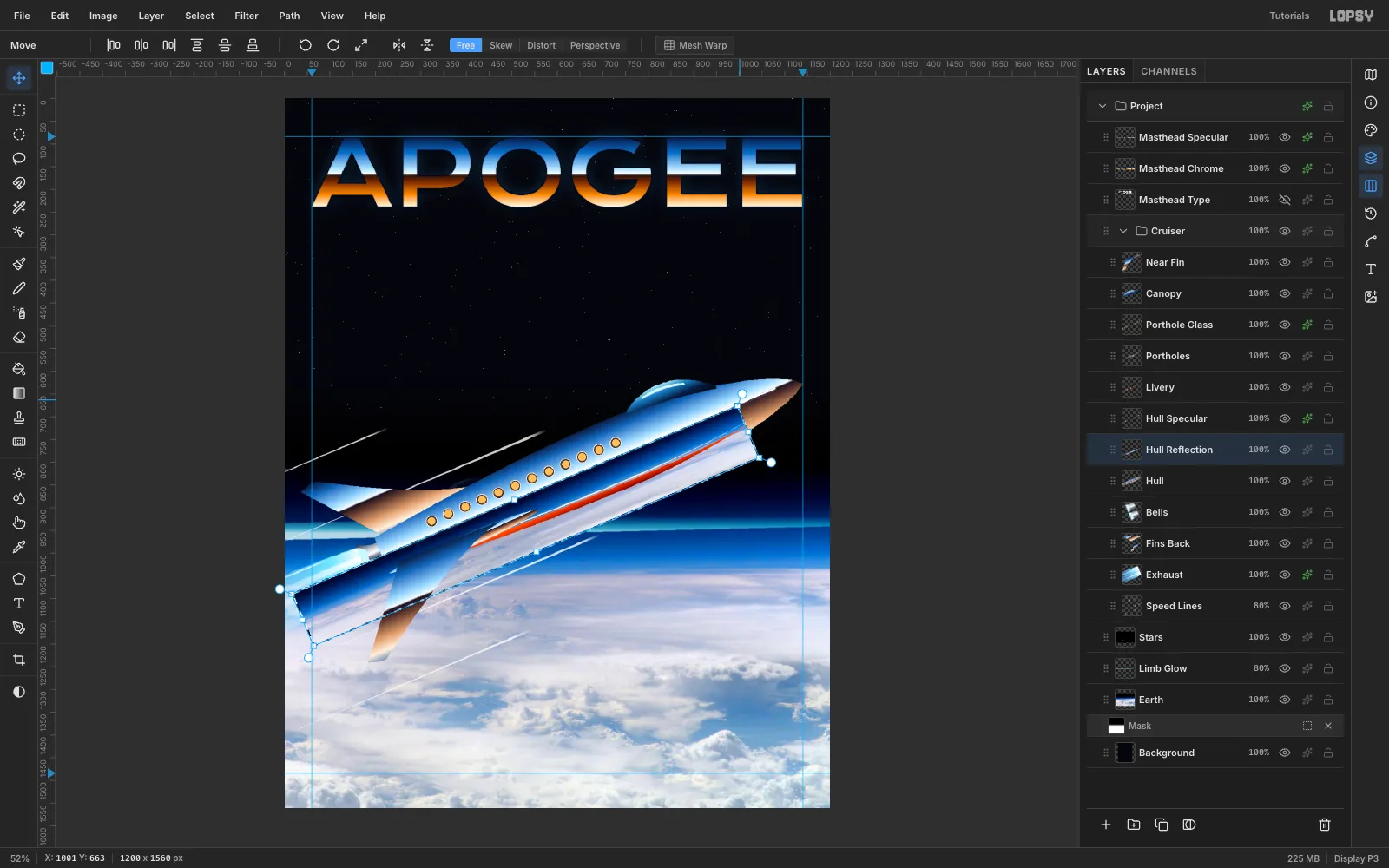
Task: Select the Crop tool
Action: click(x=19, y=660)
